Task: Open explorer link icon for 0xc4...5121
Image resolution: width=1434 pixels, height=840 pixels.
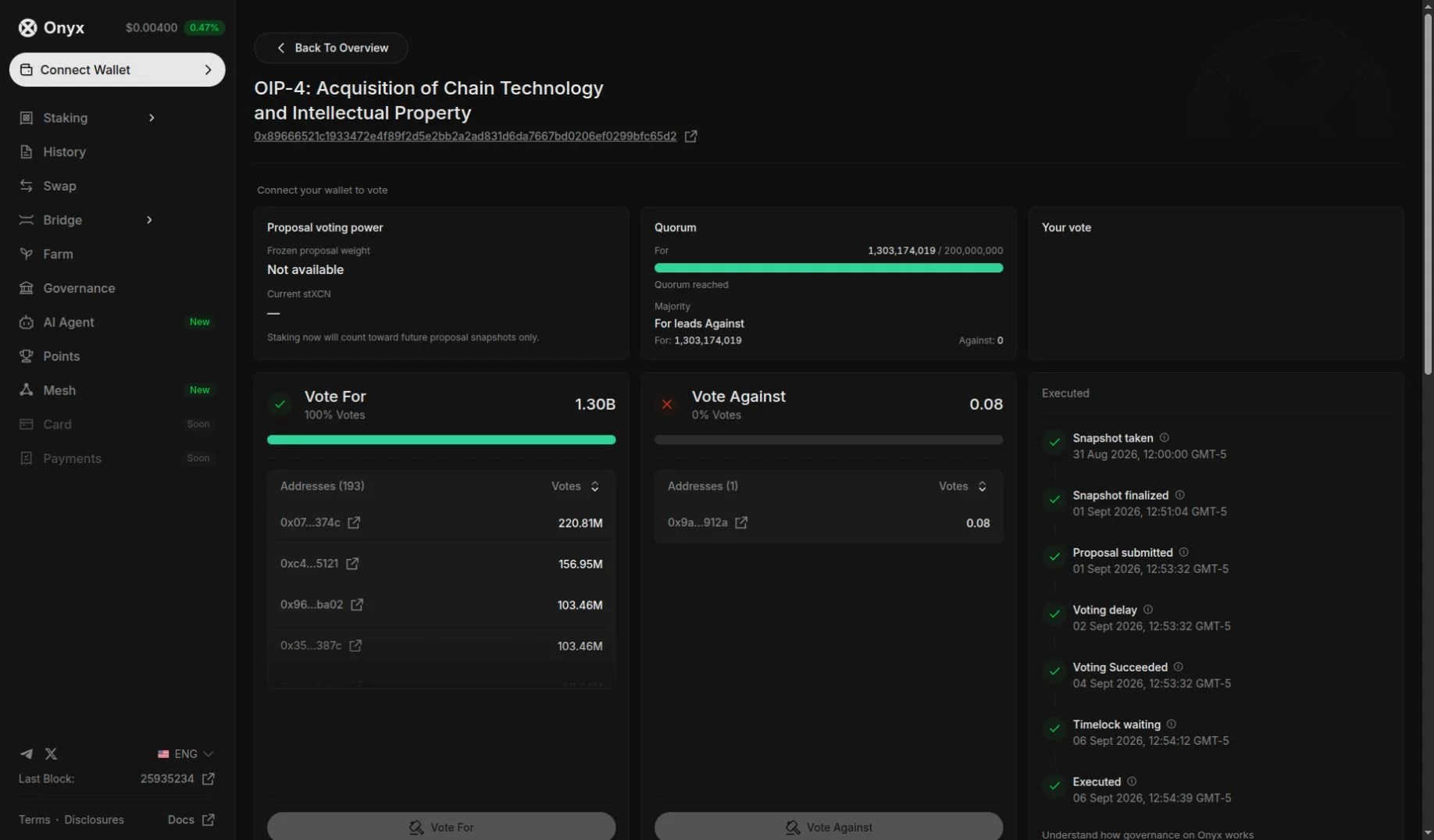Action: point(352,564)
